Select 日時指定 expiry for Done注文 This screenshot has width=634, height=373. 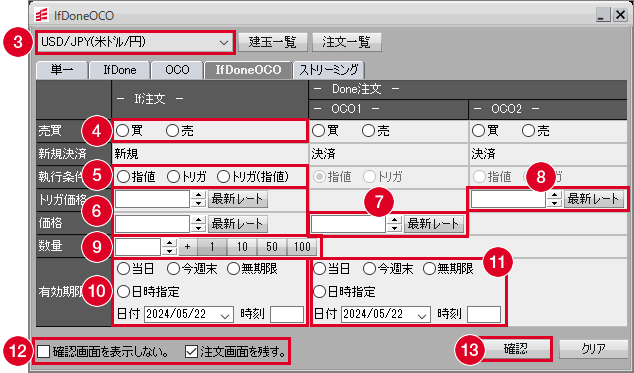[x=319, y=292]
